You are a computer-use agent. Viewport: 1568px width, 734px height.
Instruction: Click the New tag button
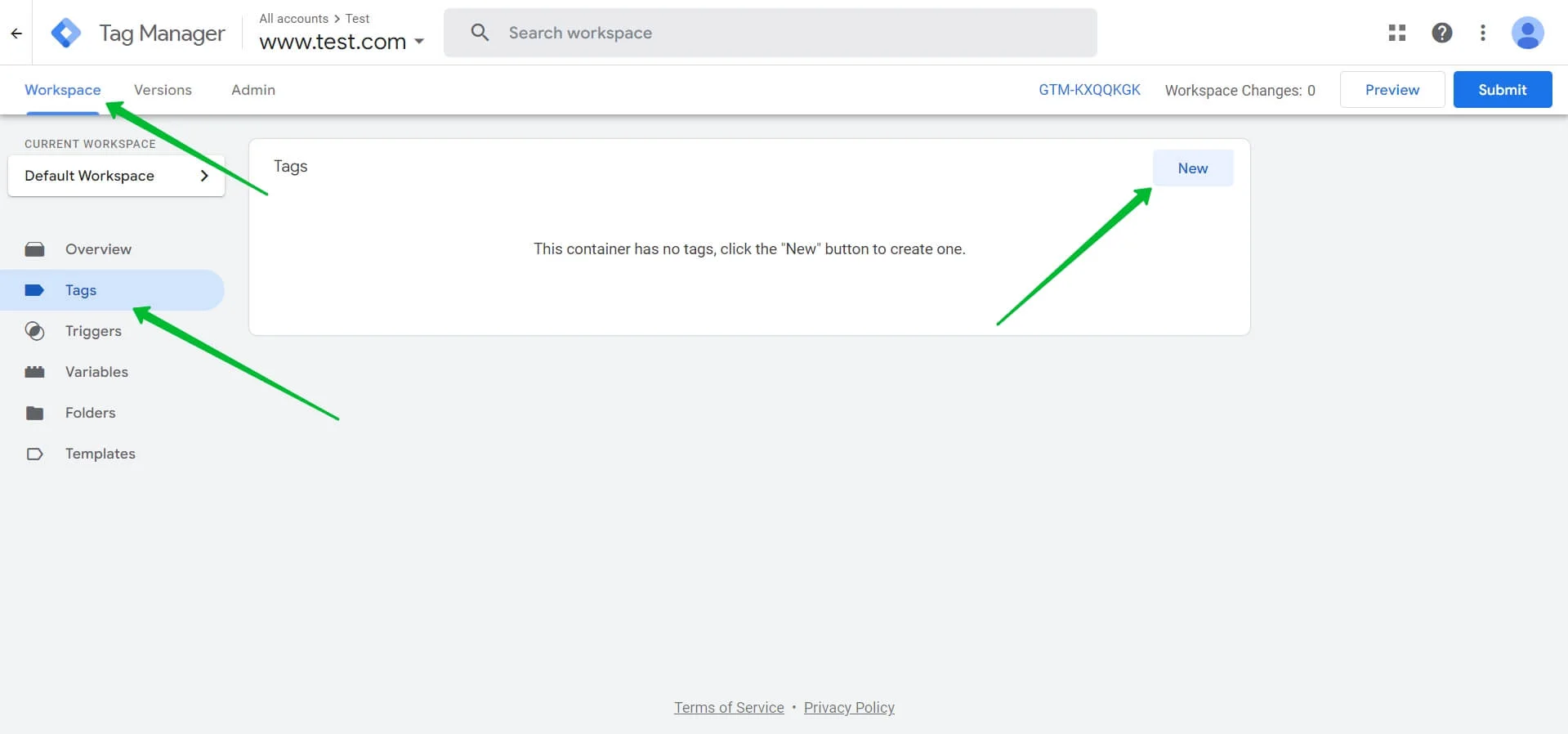point(1193,168)
